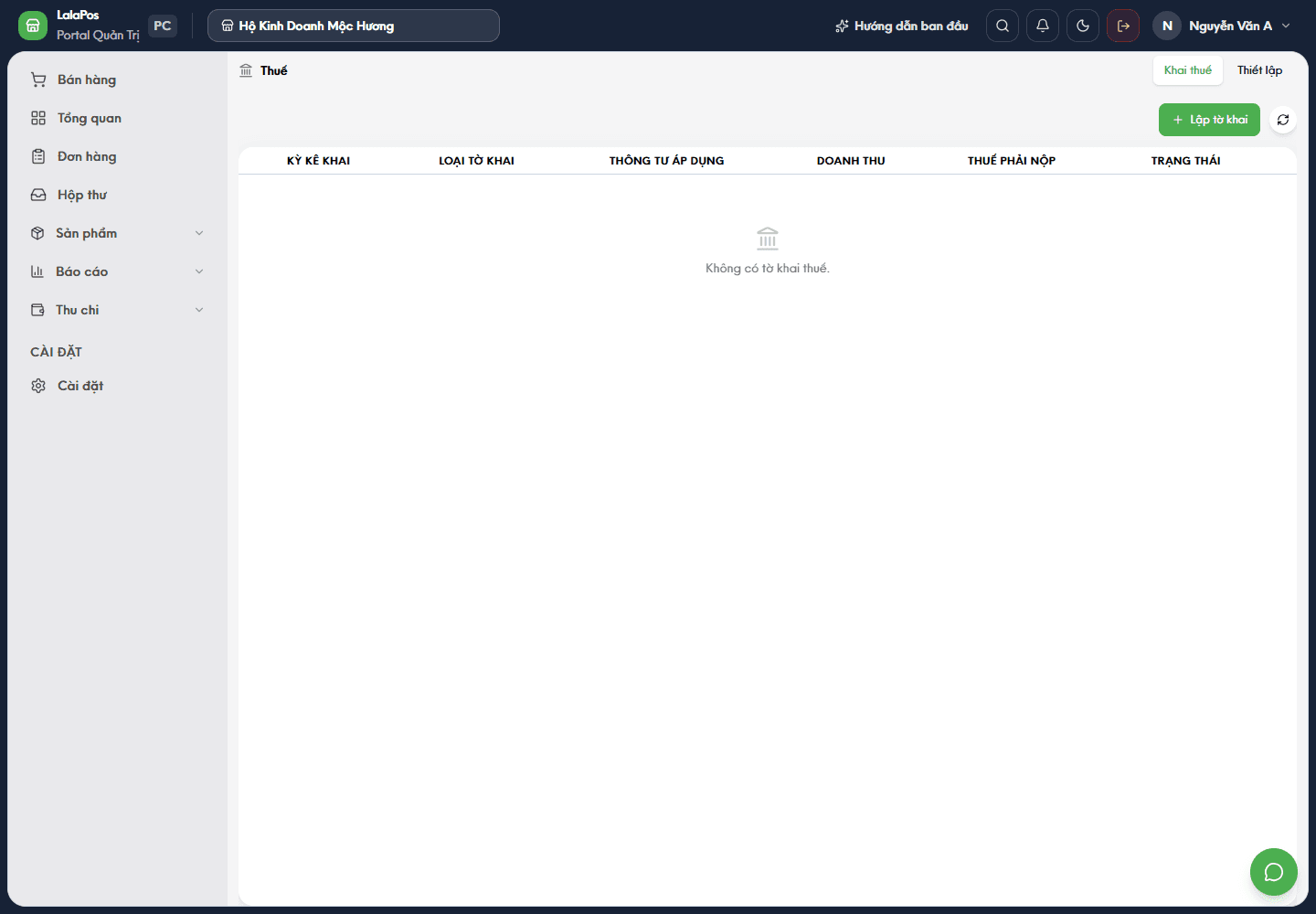
Task: Click the search magnifier icon
Action: click(1003, 26)
